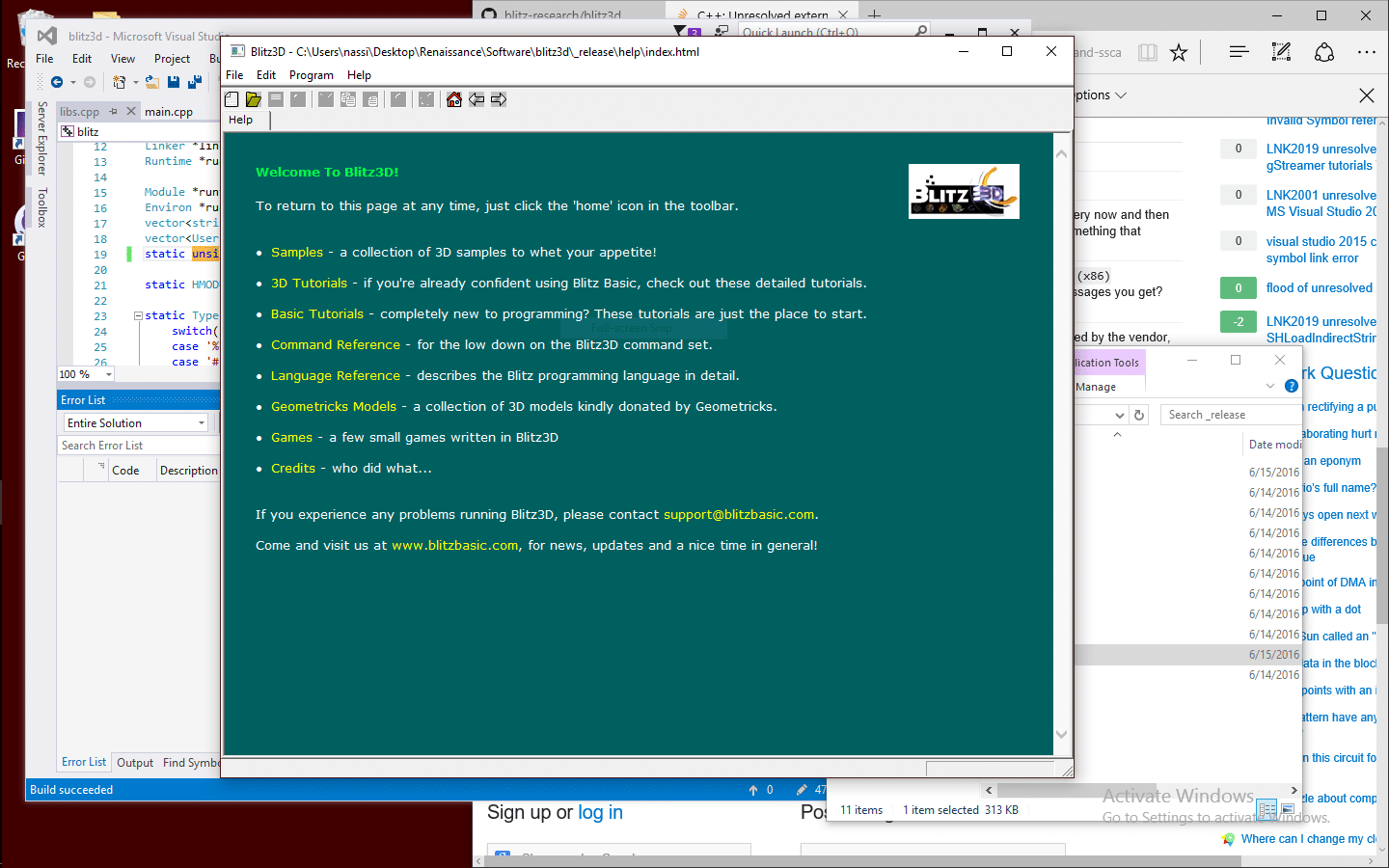Click the favorites star icon in Edge
The image size is (1389, 868).
1179,53
